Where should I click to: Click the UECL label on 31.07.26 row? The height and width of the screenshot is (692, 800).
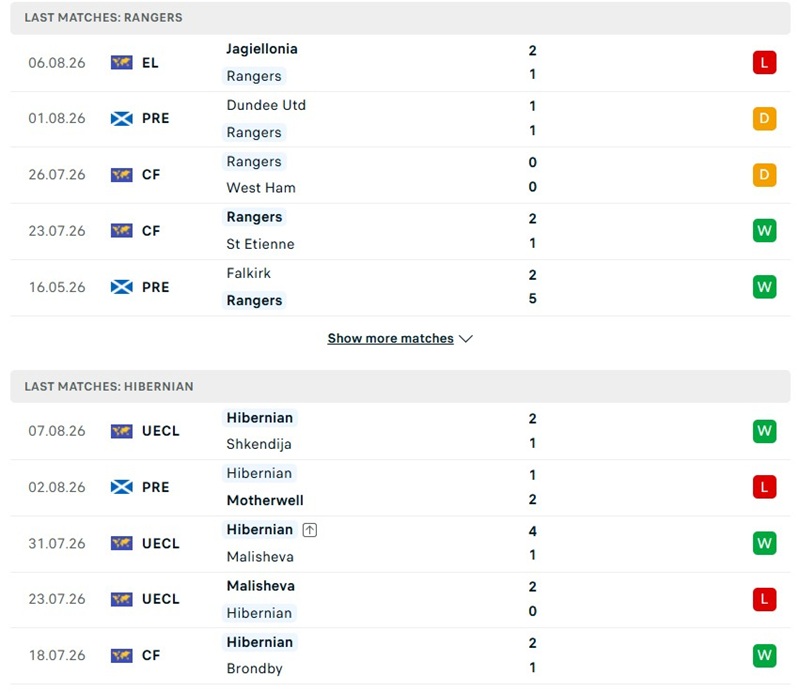[x=161, y=543]
